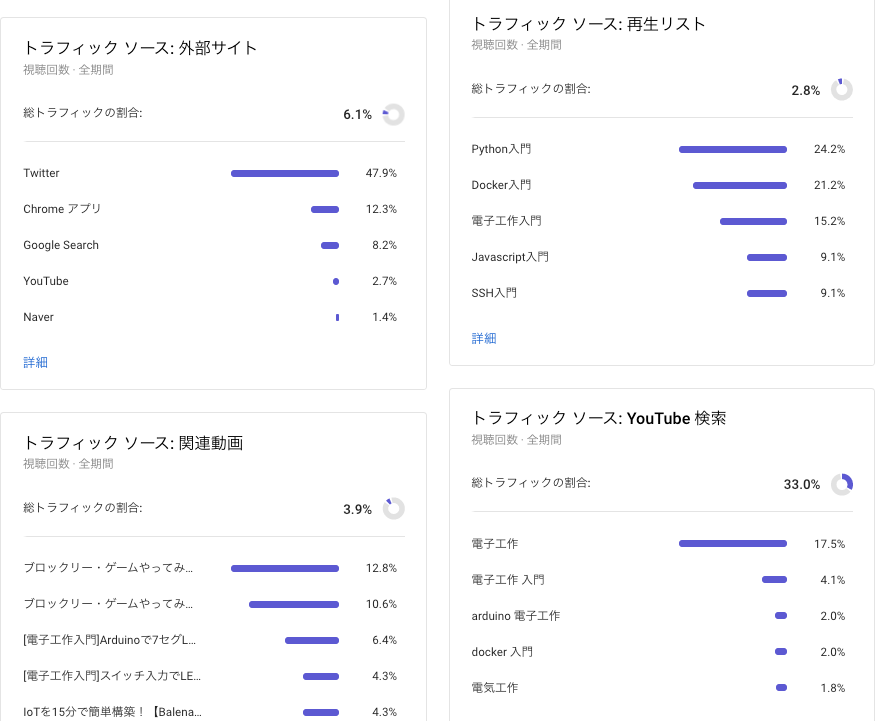Select the Twitter traffic source row
The width and height of the screenshot is (892, 721).
[42, 173]
